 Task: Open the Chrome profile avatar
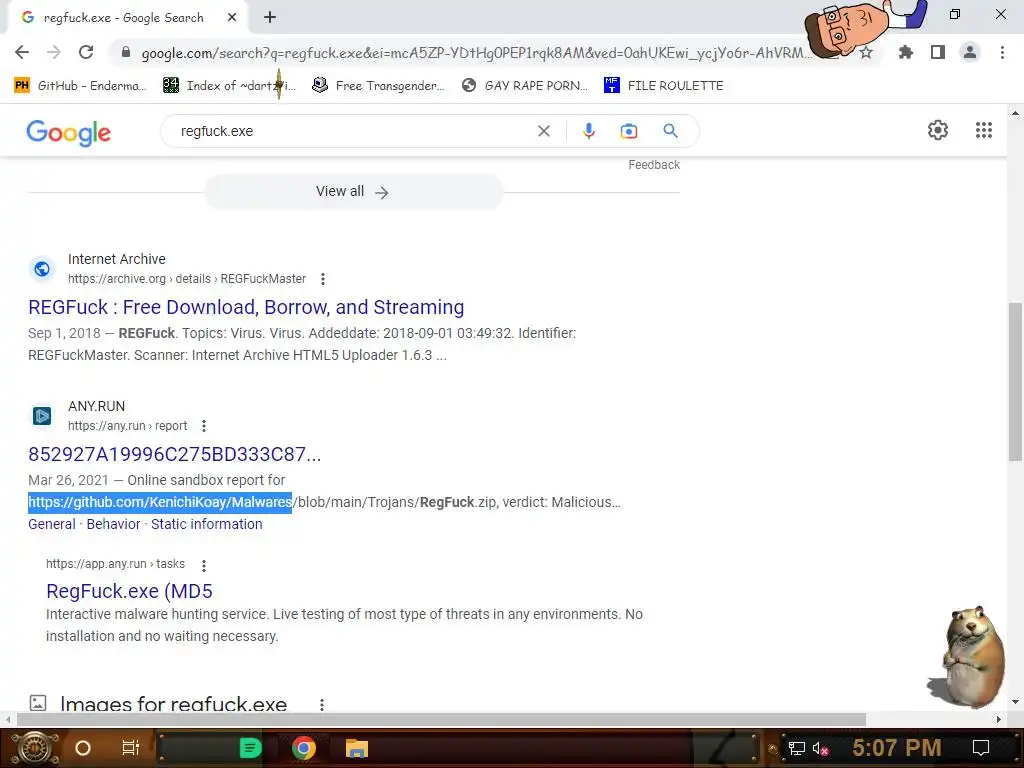click(970, 52)
